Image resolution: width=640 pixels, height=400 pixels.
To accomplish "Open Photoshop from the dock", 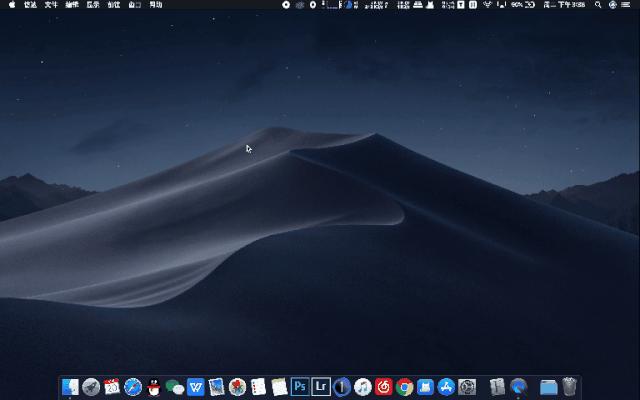I will [300, 387].
